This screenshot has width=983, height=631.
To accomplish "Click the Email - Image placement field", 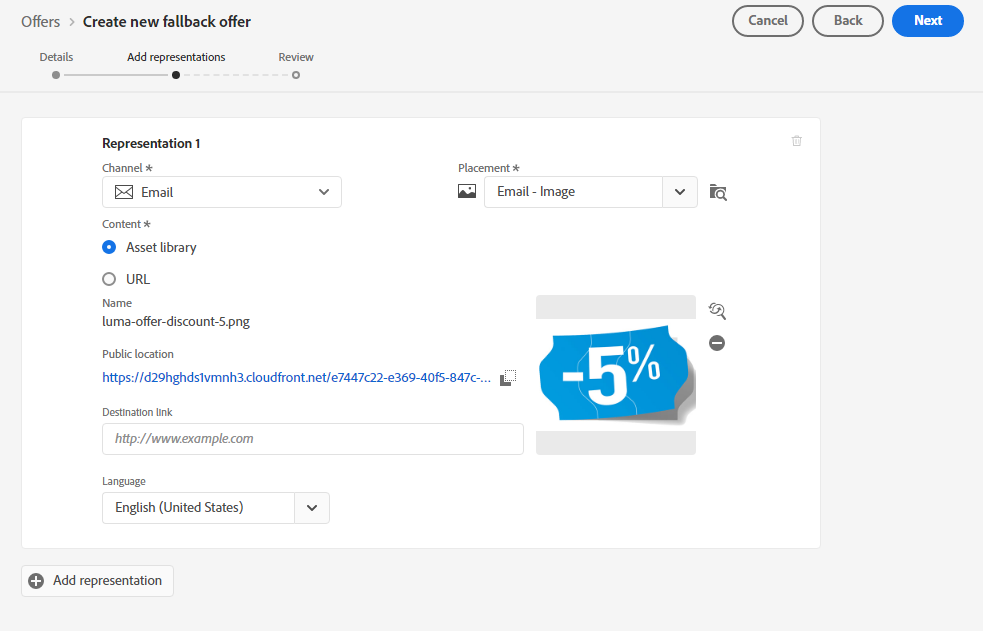I will [574, 192].
